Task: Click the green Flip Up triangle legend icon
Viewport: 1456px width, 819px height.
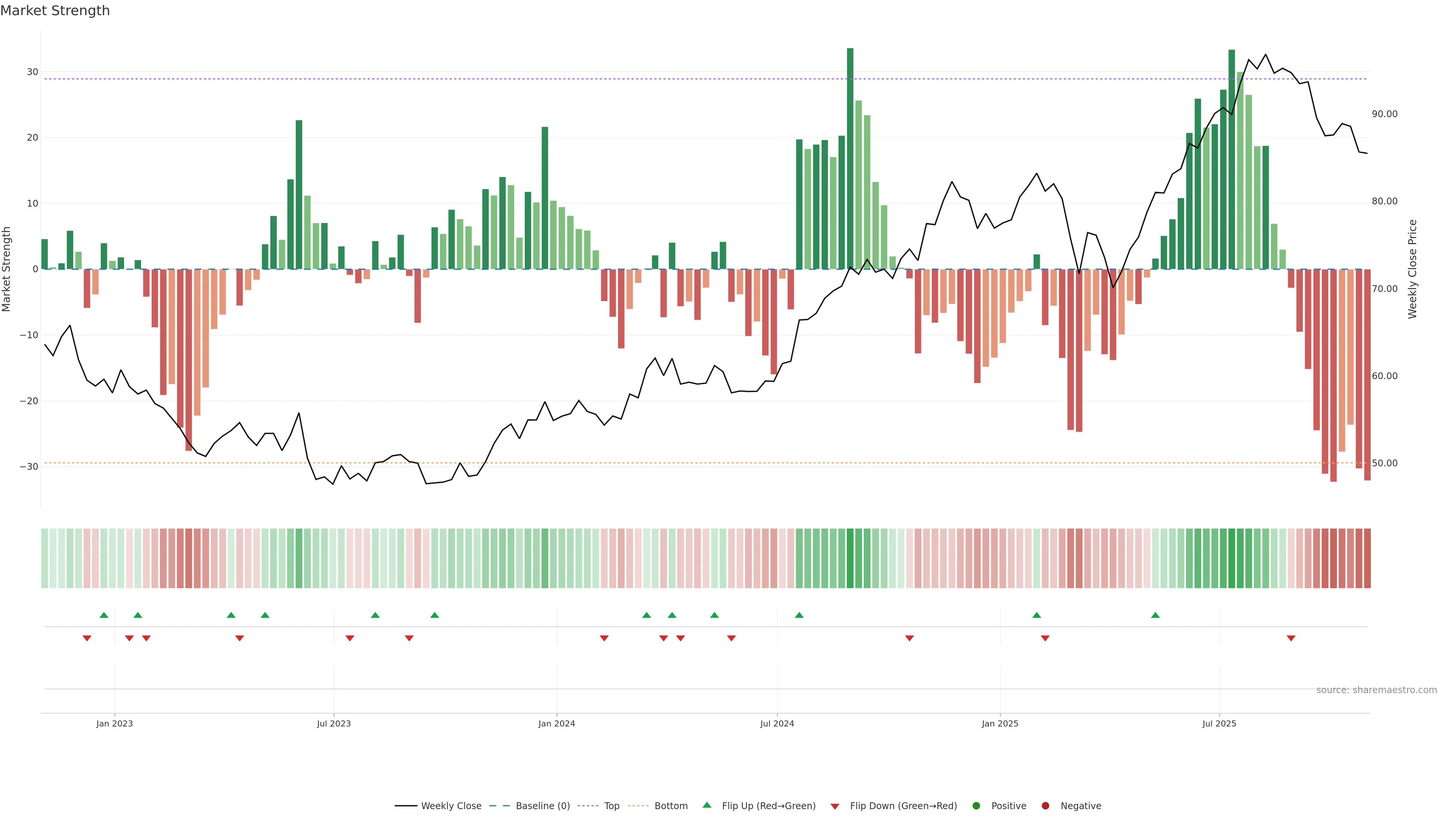Action: point(706,805)
